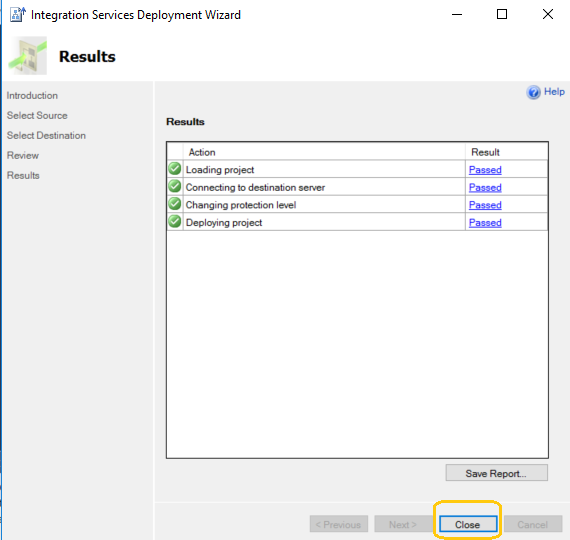The height and width of the screenshot is (540, 570).
Task: Click the green check icon beside Deploying project
Action: coord(175,221)
